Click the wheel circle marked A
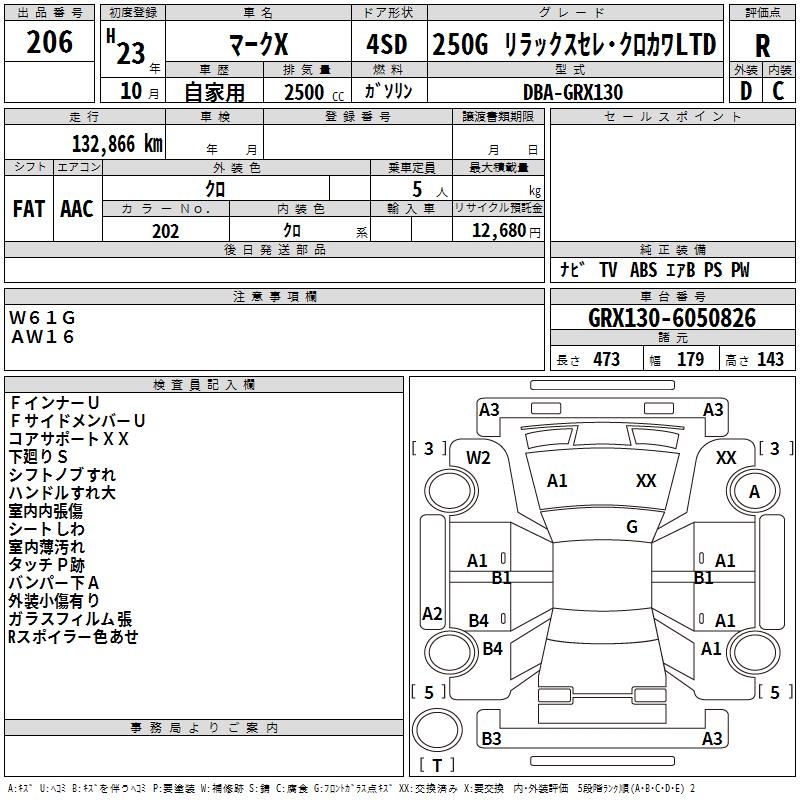Image resolution: width=800 pixels, height=800 pixels. (754, 491)
